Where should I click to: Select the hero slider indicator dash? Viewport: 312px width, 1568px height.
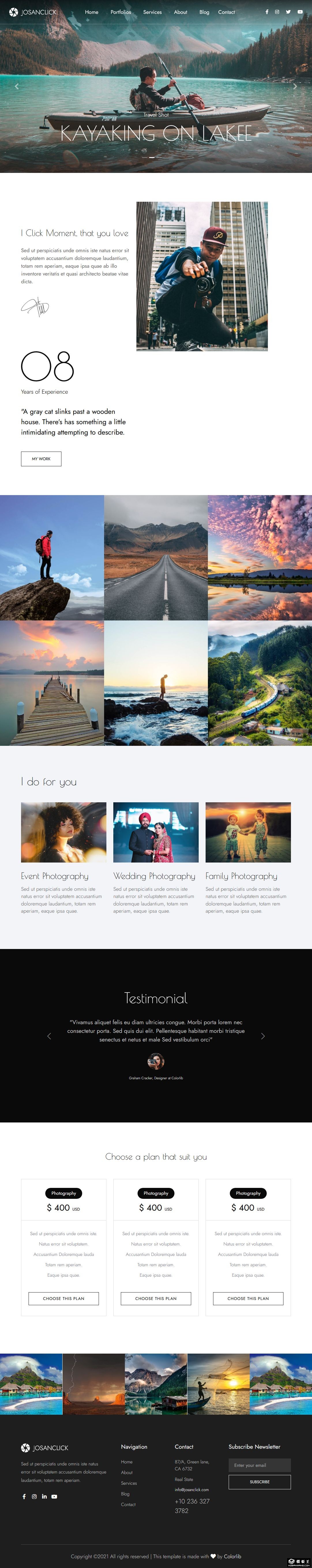click(x=152, y=158)
